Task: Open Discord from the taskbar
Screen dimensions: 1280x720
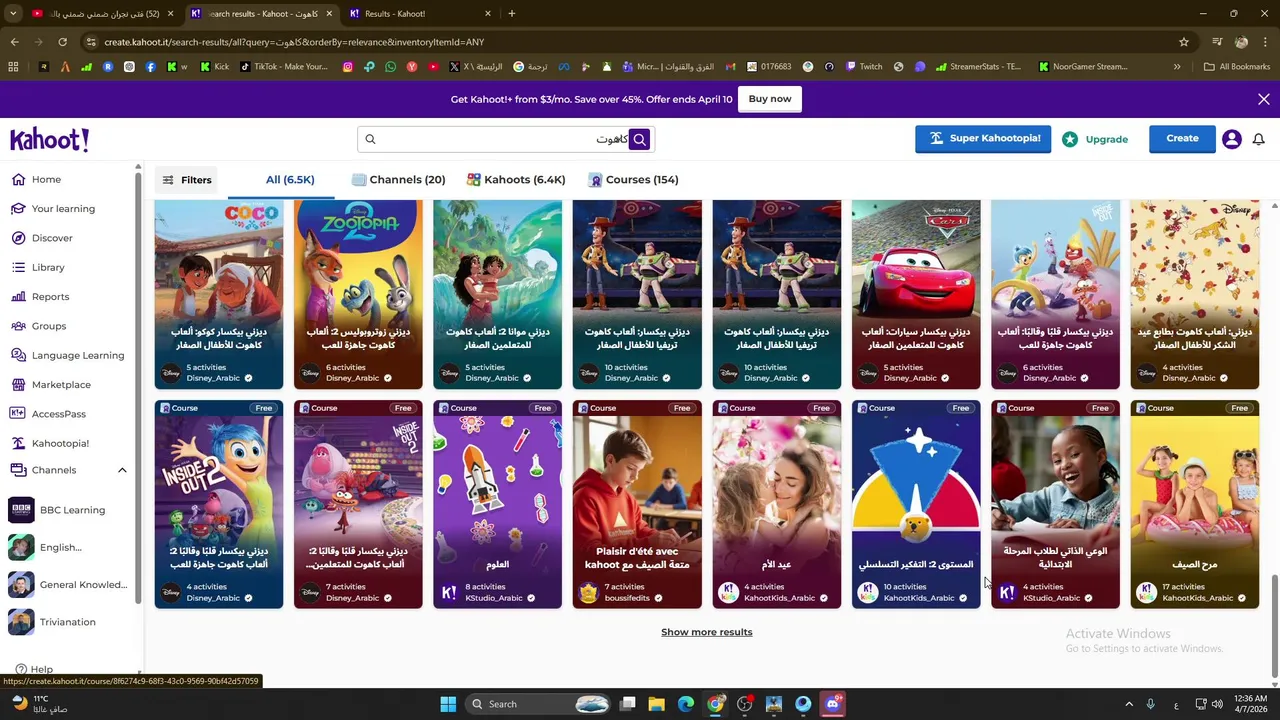Action: point(833,704)
